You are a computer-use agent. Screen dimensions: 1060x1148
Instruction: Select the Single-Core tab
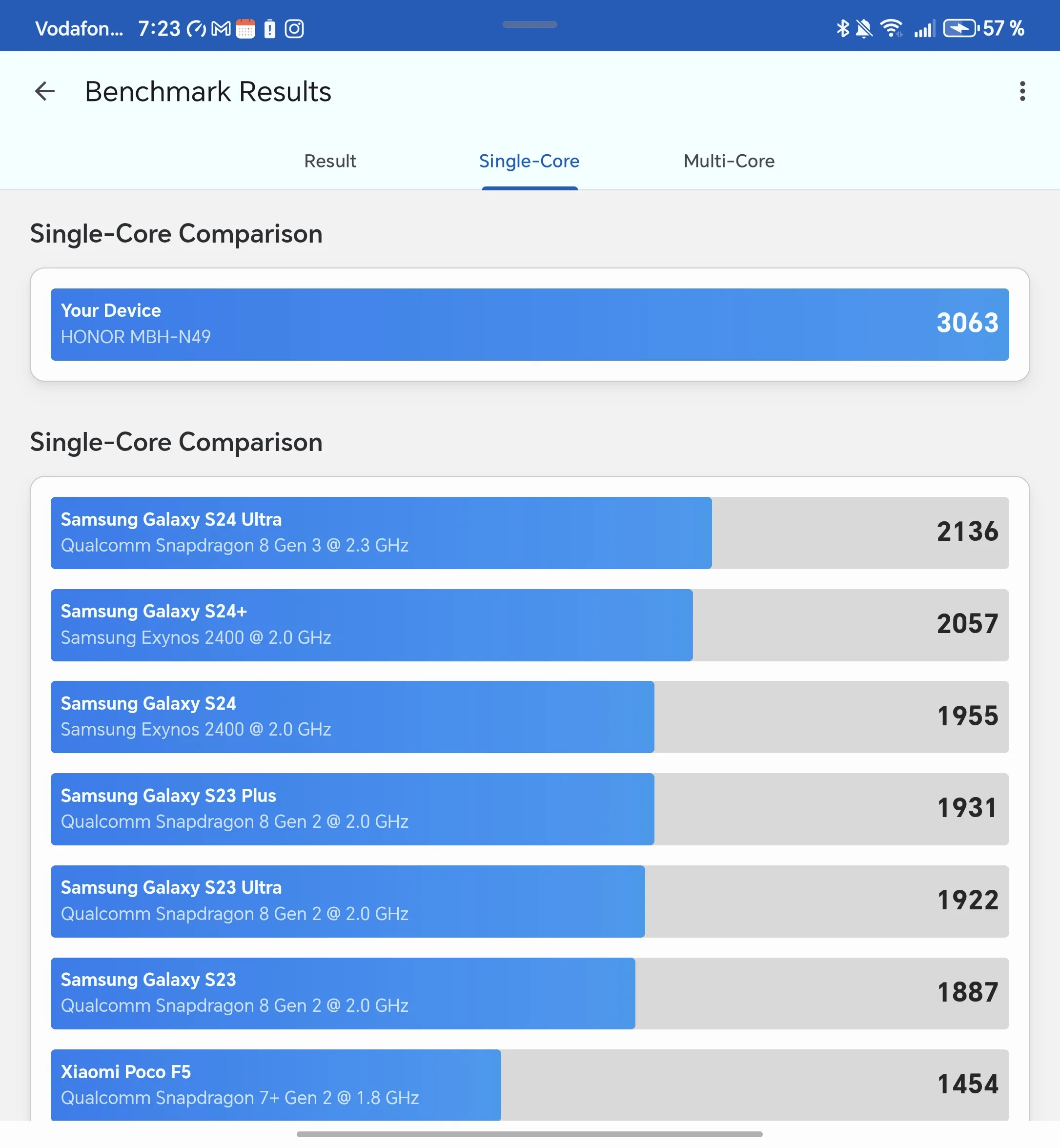(529, 161)
